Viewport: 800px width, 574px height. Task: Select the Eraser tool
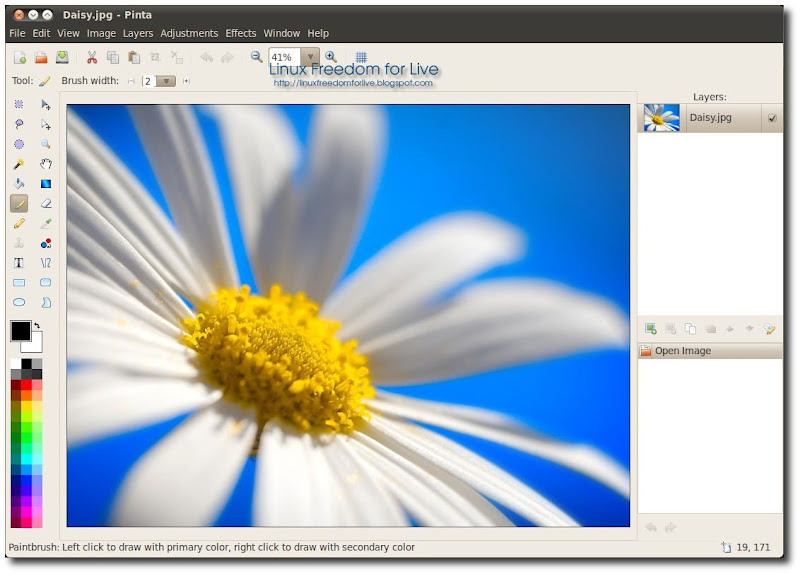coord(45,204)
